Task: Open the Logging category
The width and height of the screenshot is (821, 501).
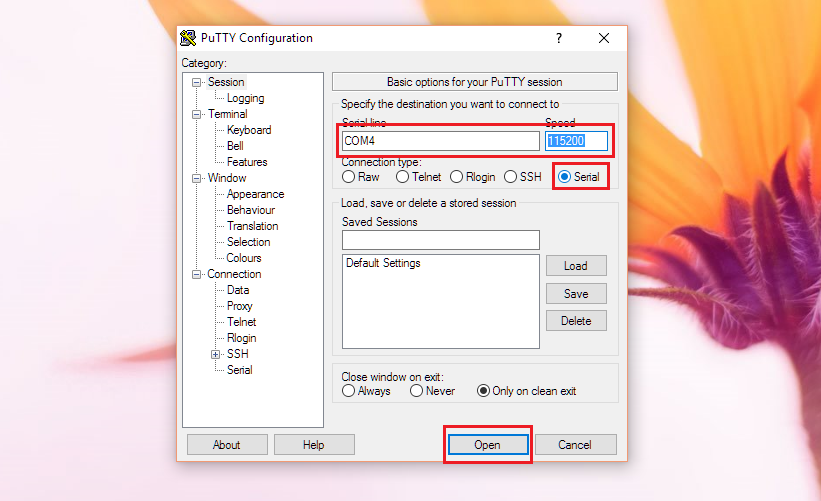Action: pos(246,98)
